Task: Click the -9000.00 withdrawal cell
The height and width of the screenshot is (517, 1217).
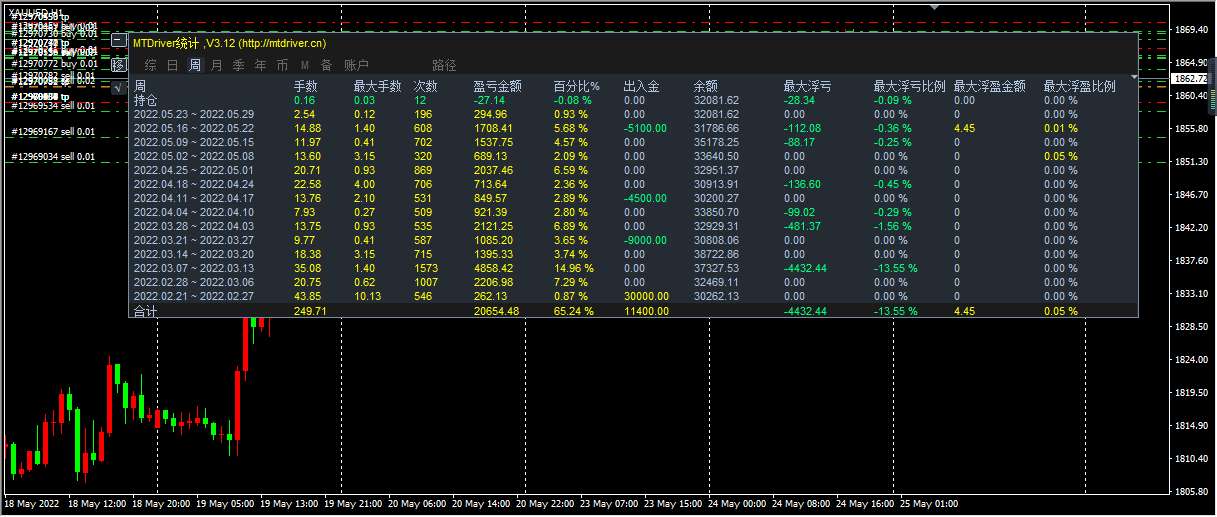Action: (x=646, y=240)
